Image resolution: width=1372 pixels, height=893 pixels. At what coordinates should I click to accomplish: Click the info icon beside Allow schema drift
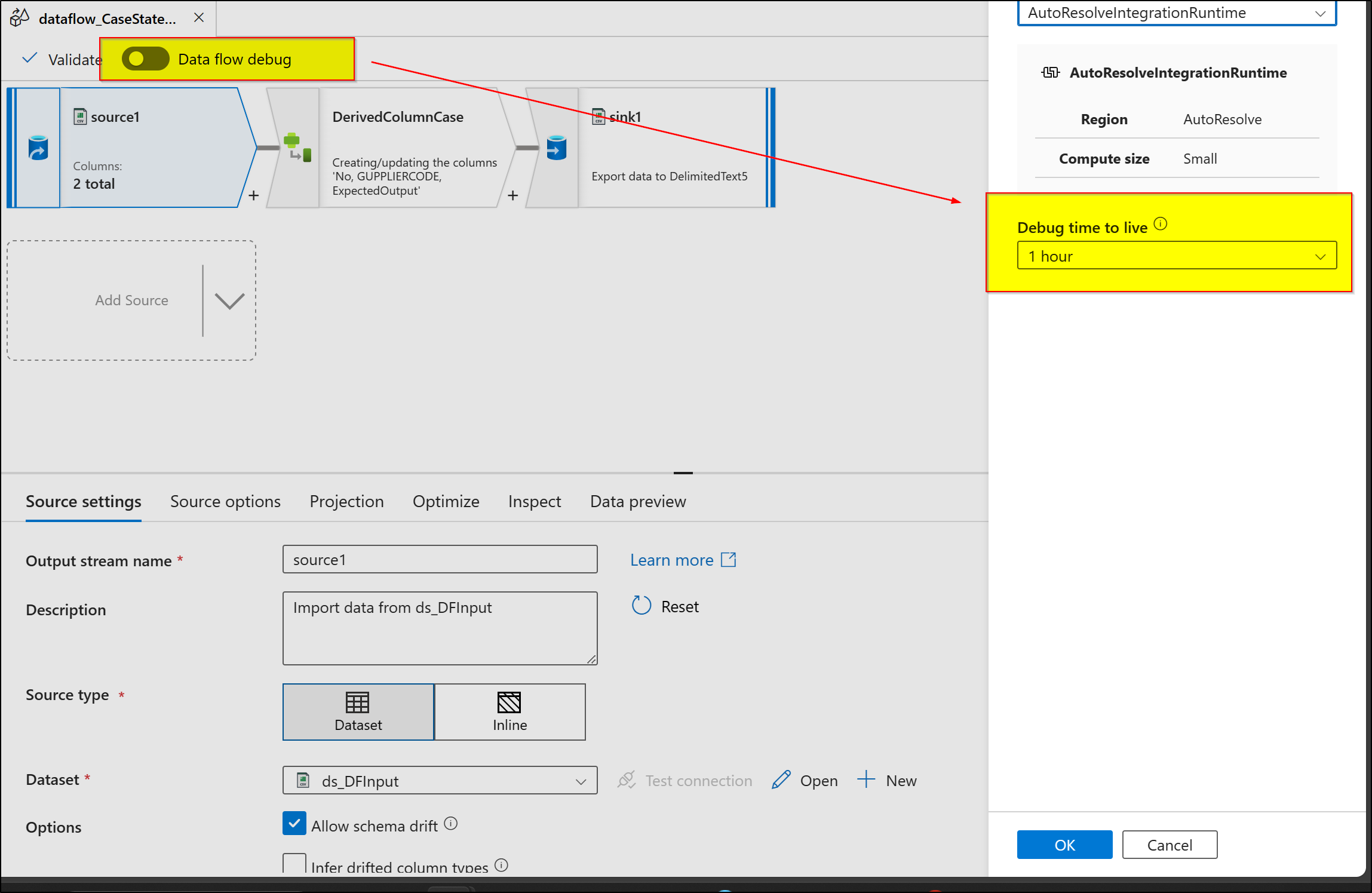pos(451,824)
